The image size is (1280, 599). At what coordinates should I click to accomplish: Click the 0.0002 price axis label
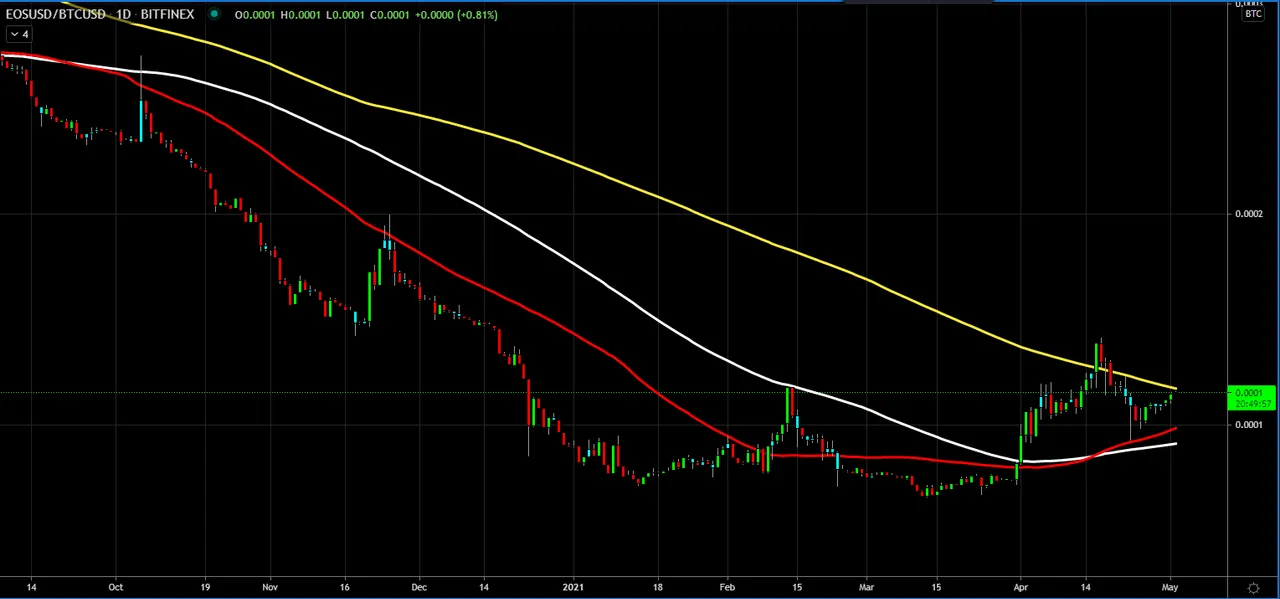(x=1249, y=214)
